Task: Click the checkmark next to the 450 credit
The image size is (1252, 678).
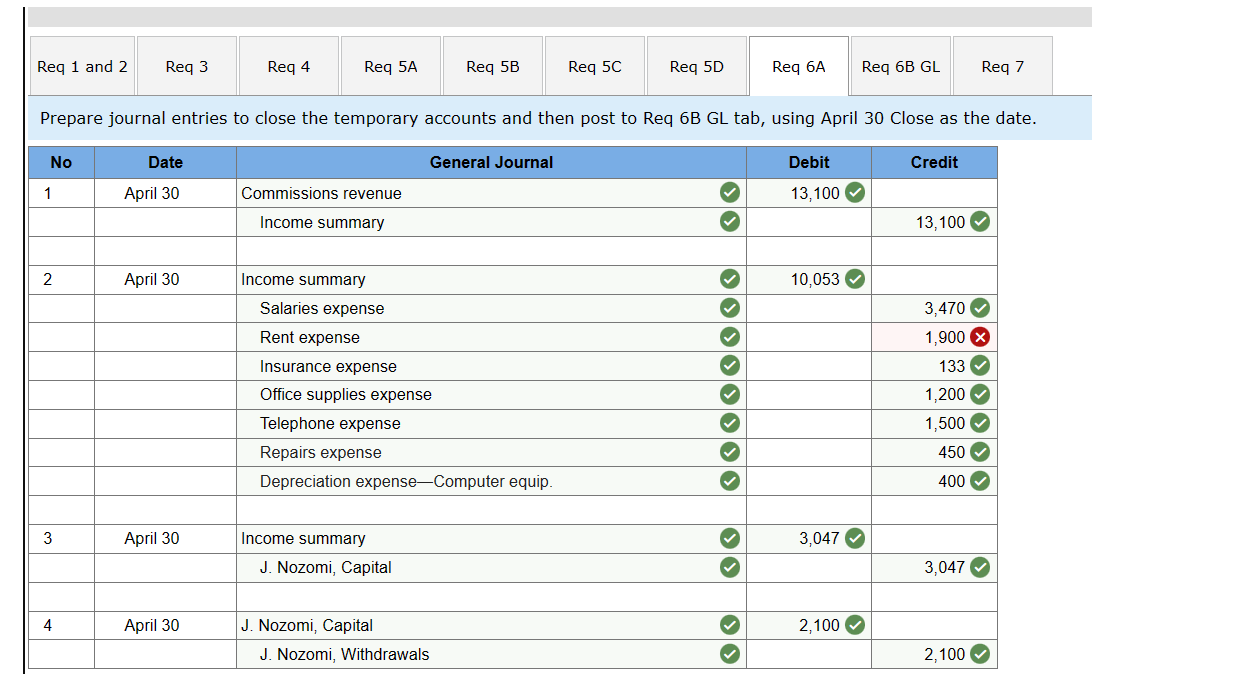Action: click(x=978, y=452)
